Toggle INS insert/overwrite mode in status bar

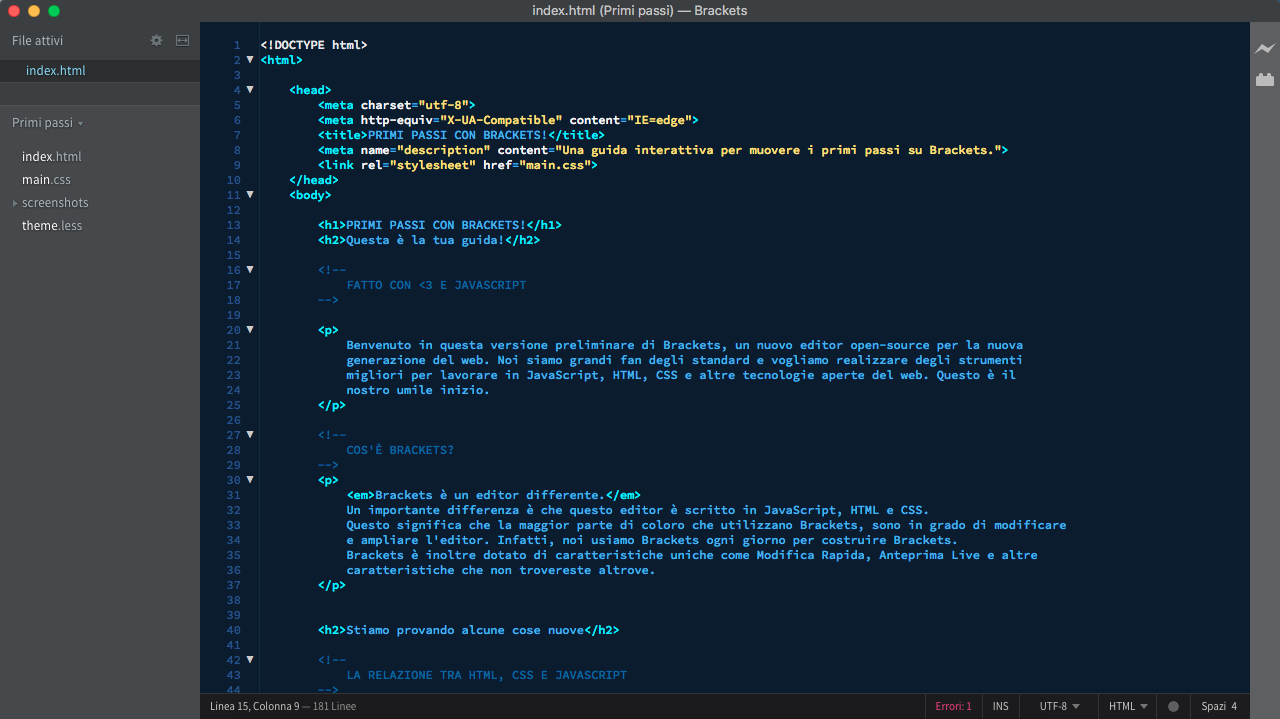pos(1000,706)
